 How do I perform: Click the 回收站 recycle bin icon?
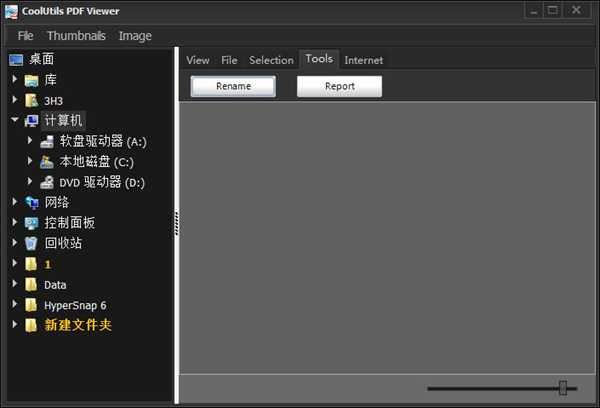point(31,243)
